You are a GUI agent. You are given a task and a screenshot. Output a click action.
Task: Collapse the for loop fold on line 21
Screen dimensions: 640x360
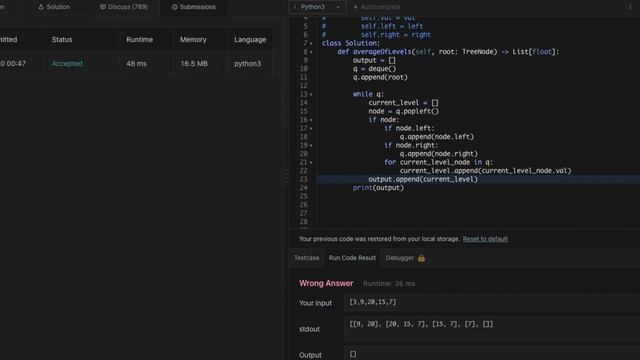311,162
